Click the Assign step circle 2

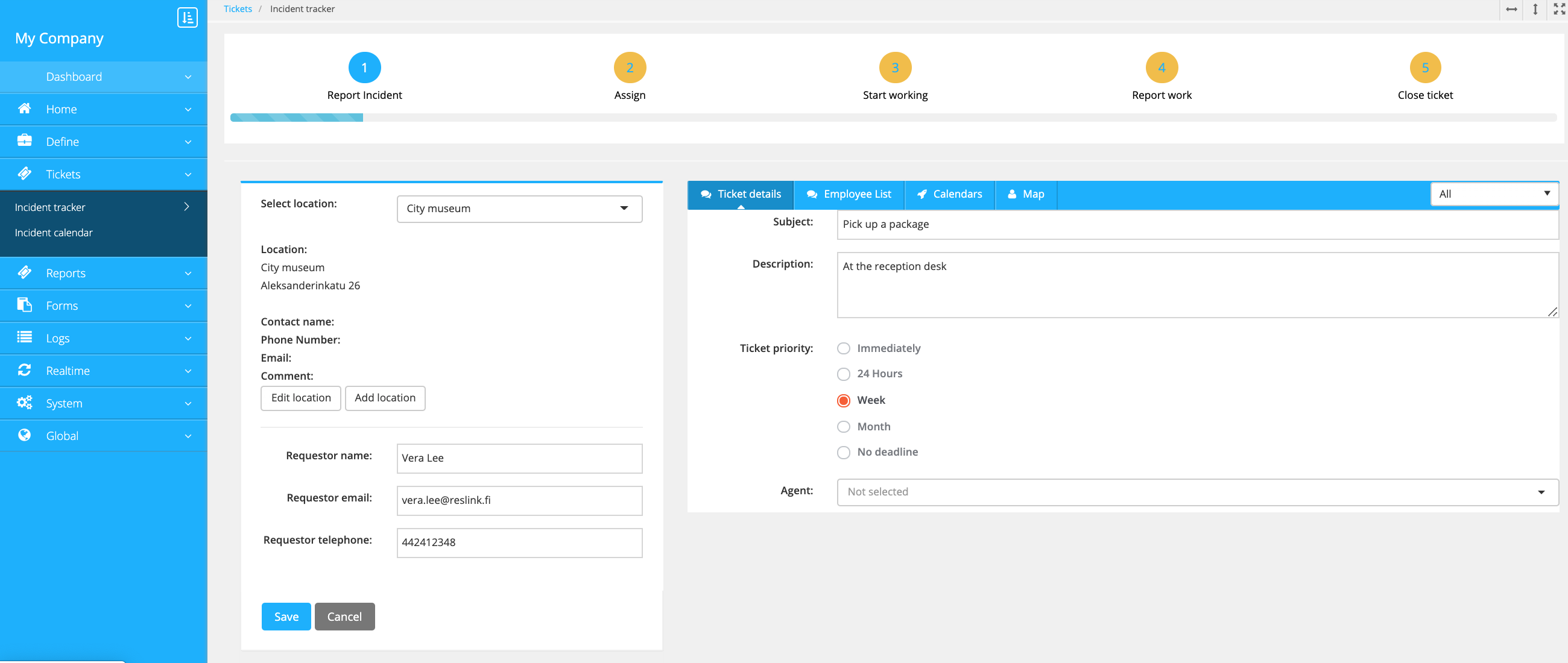pyautogui.click(x=630, y=68)
